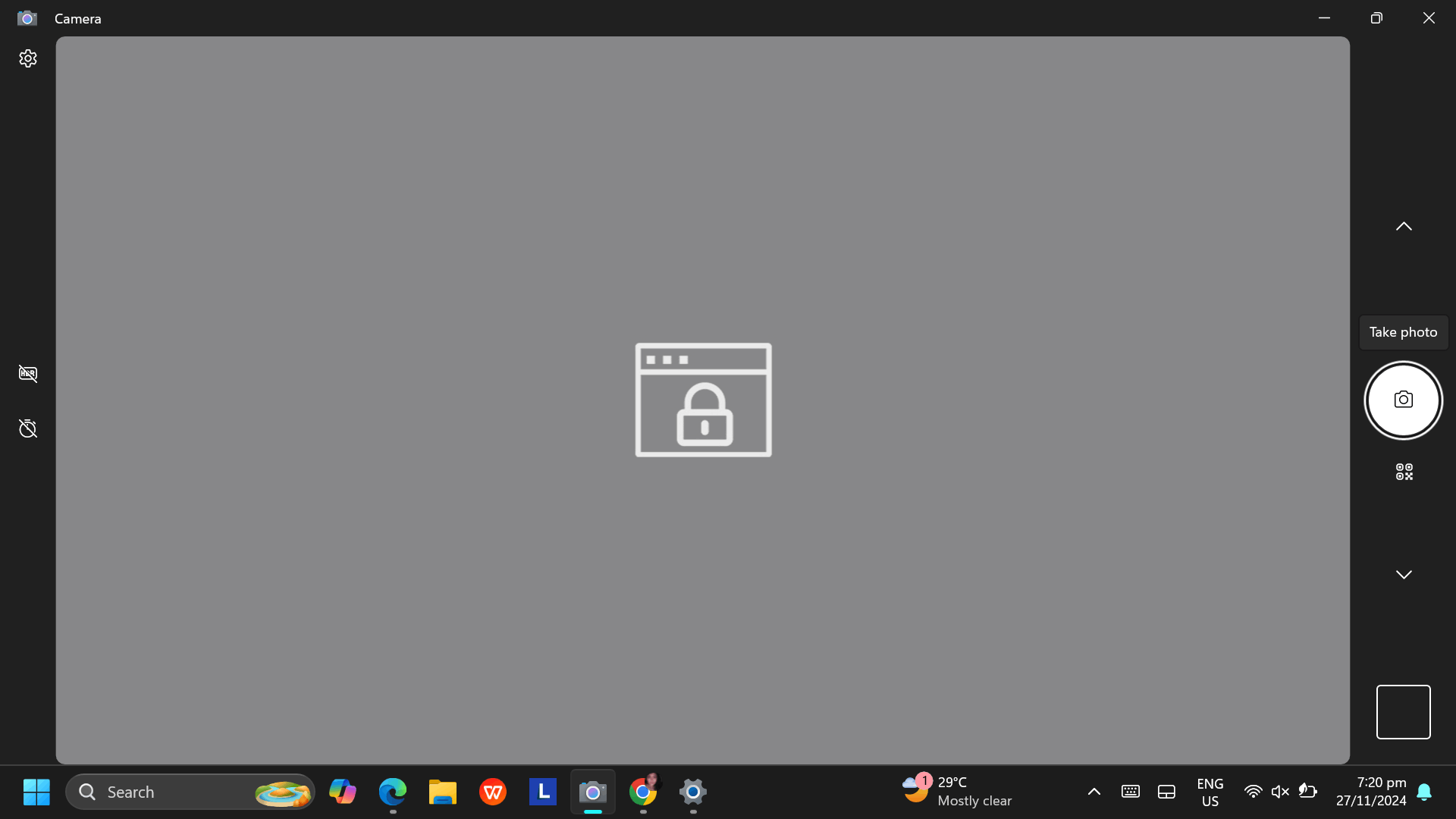Switch to next camera mode (down chevron)
Image resolution: width=1456 pixels, height=819 pixels.
pyautogui.click(x=1404, y=575)
